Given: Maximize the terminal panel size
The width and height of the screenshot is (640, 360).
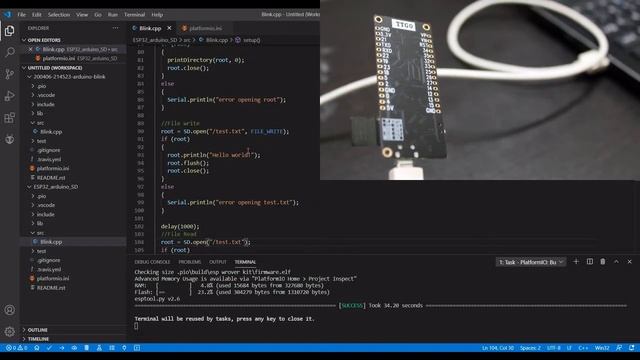Looking at the screenshot, I should click(616, 262).
